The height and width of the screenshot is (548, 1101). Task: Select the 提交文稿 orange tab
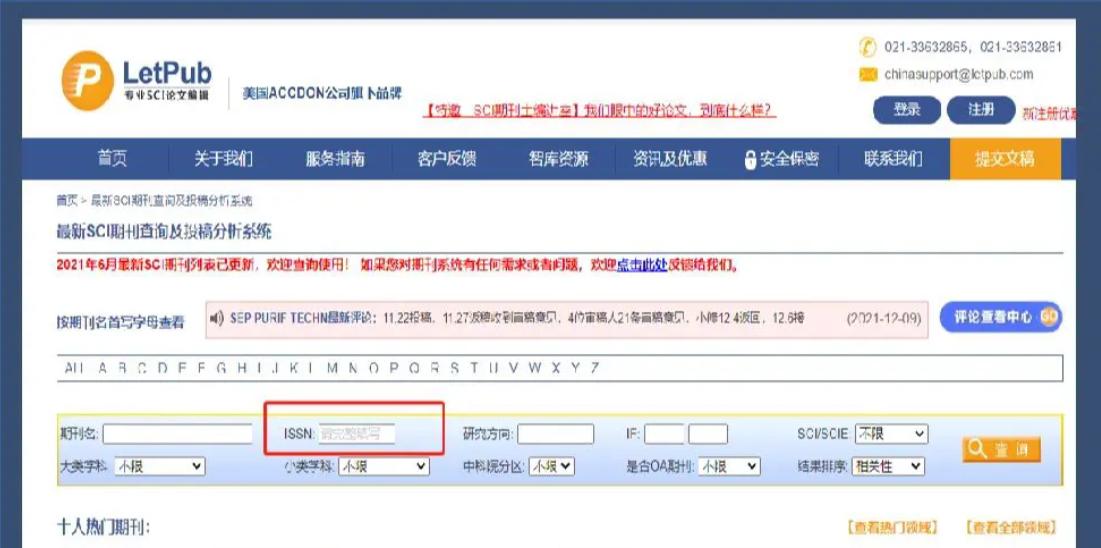pyautogui.click(x=1005, y=159)
